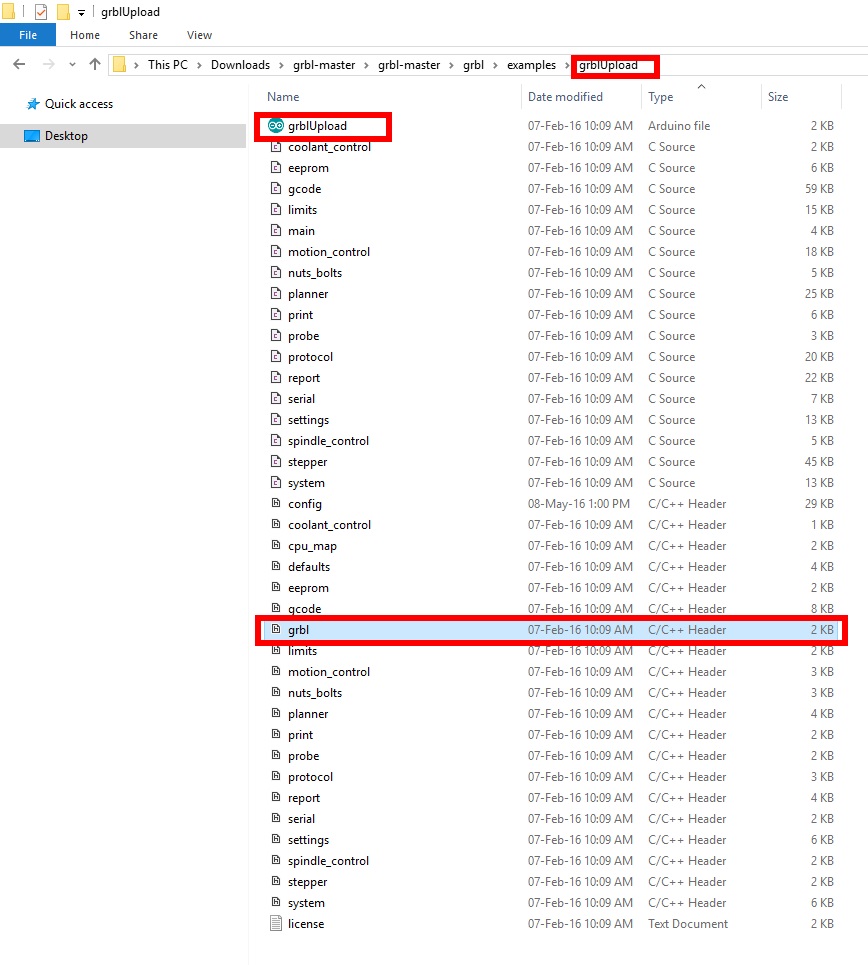Viewport: 868px width, 965px height.
Task: Expand chevron after examples in address bar
Action: tap(567, 65)
